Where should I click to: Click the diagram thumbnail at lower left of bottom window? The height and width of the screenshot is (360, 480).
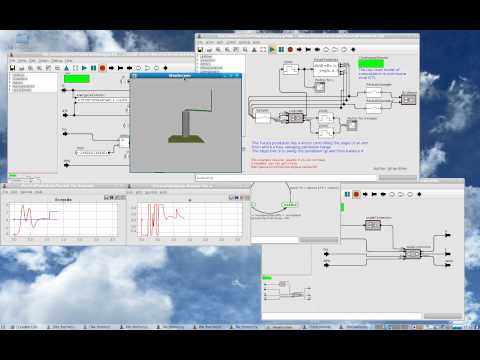(287, 290)
